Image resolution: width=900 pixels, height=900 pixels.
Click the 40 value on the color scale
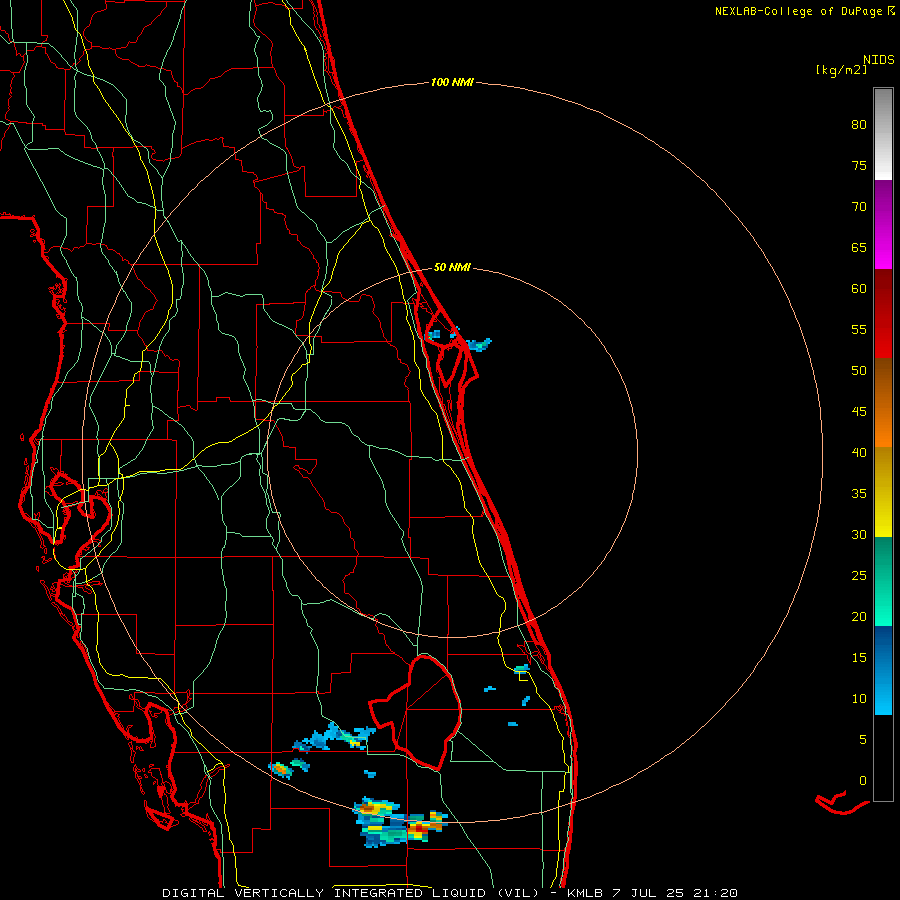859,453
